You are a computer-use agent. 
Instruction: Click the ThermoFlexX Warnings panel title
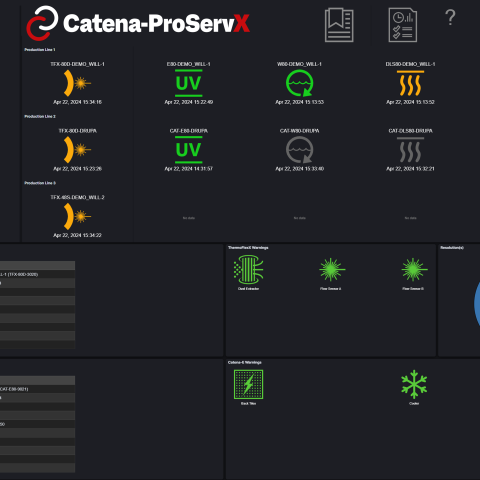point(248,248)
